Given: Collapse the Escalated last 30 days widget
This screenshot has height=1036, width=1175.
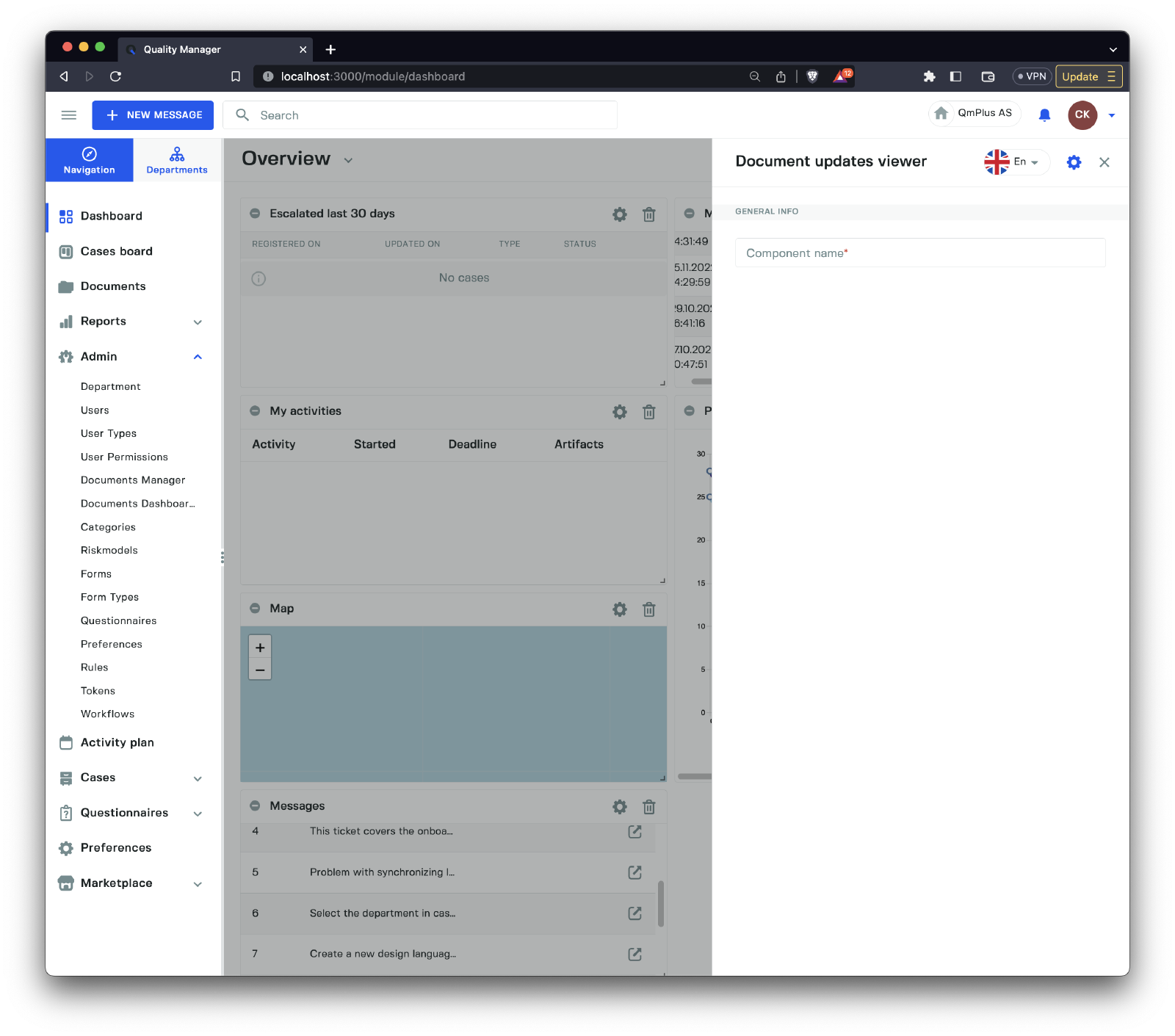Looking at the screenshot, I should (x=255, y=214).
